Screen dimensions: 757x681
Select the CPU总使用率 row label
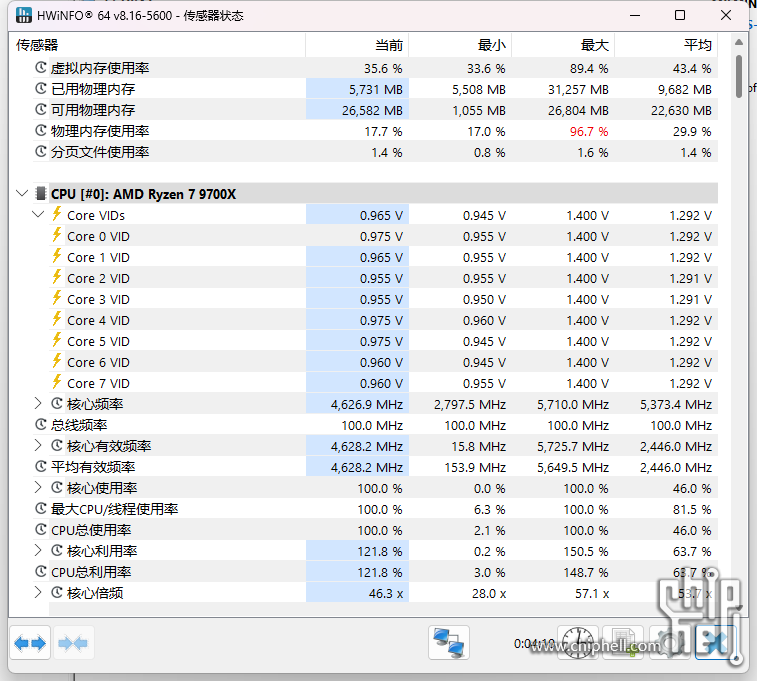[x=91, y=530]
